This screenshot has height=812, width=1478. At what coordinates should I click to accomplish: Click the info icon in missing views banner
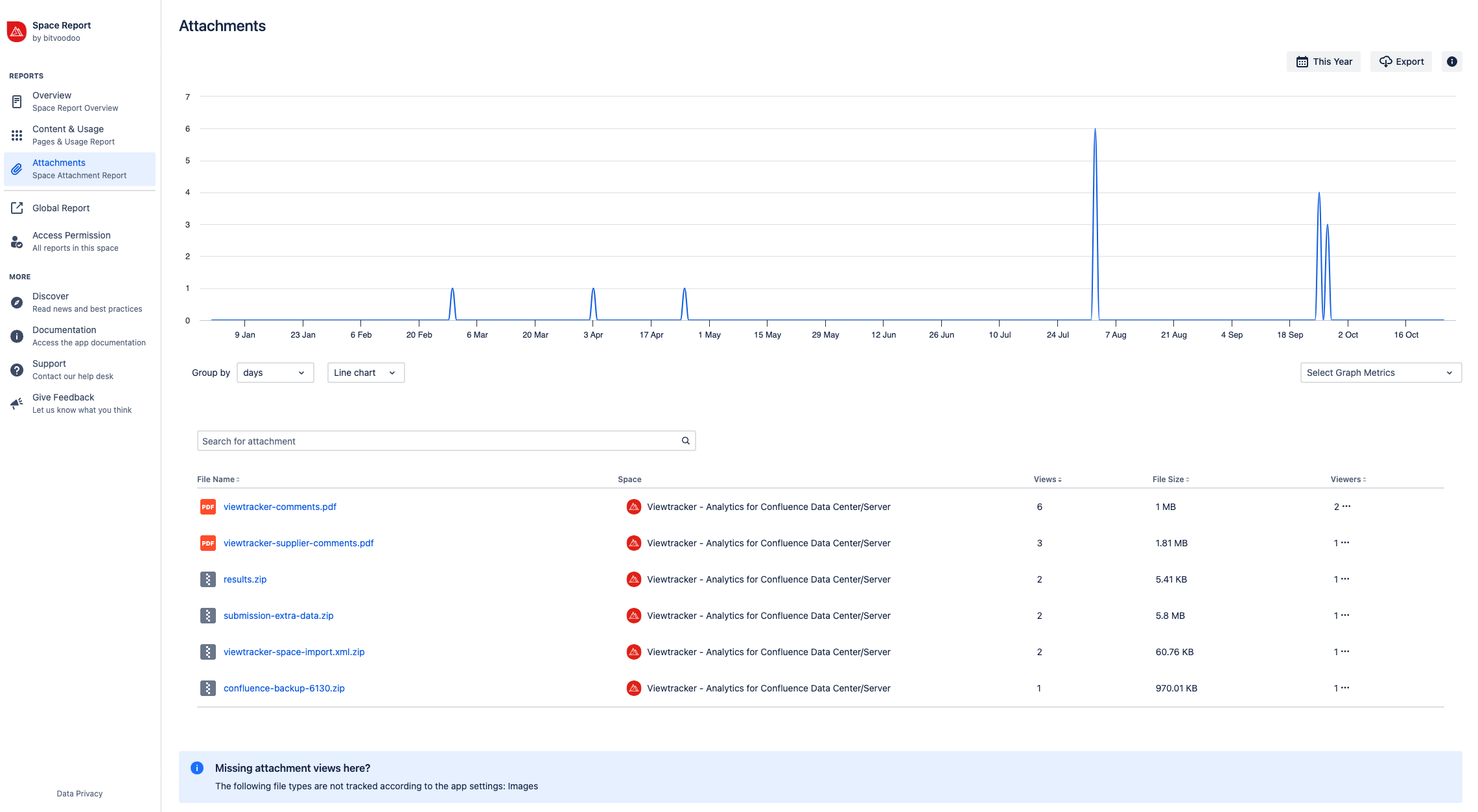pyautogui.click(x=197, y=768)
